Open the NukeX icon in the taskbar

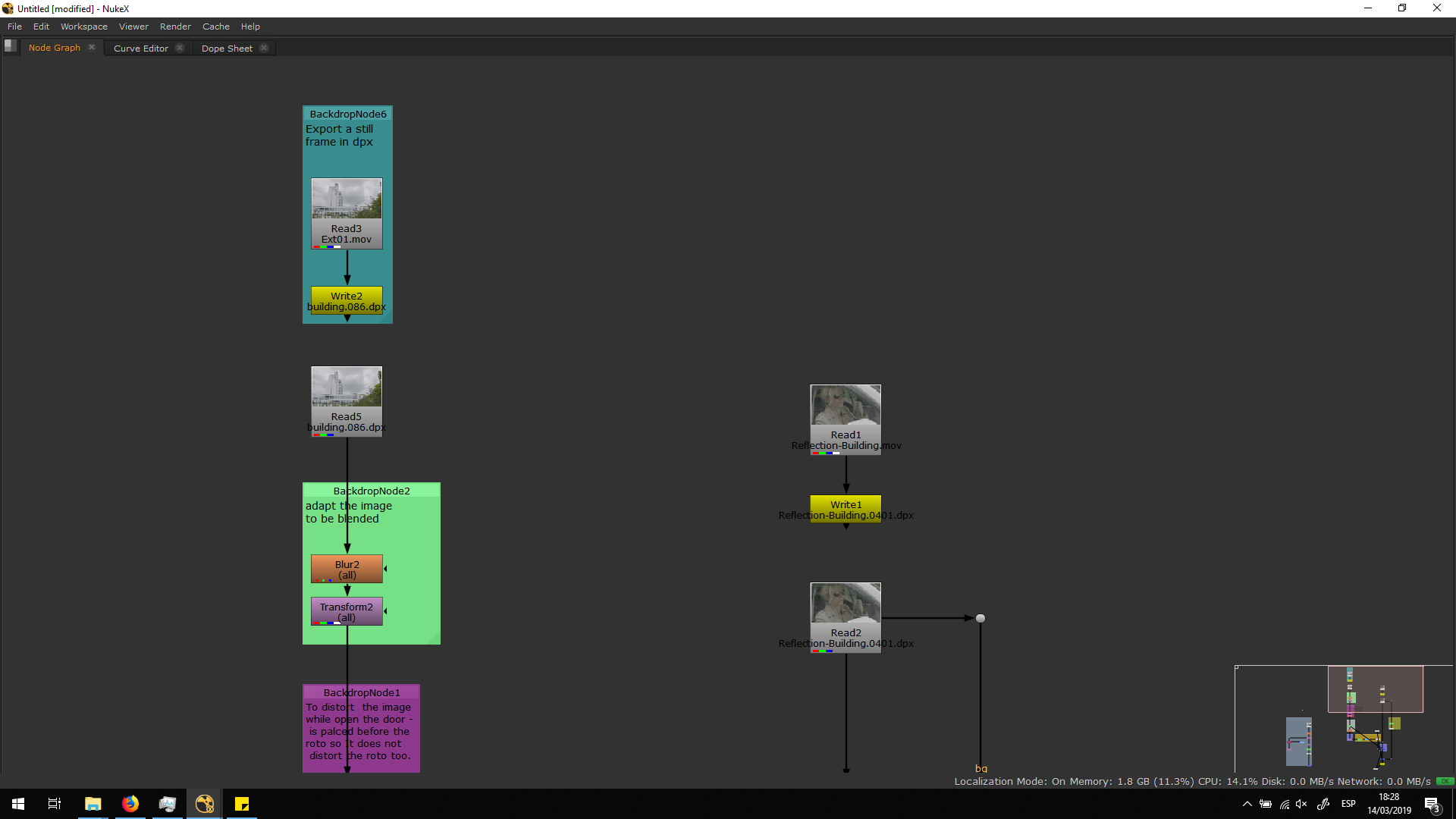pyautogui.click(x=205, y=804)
